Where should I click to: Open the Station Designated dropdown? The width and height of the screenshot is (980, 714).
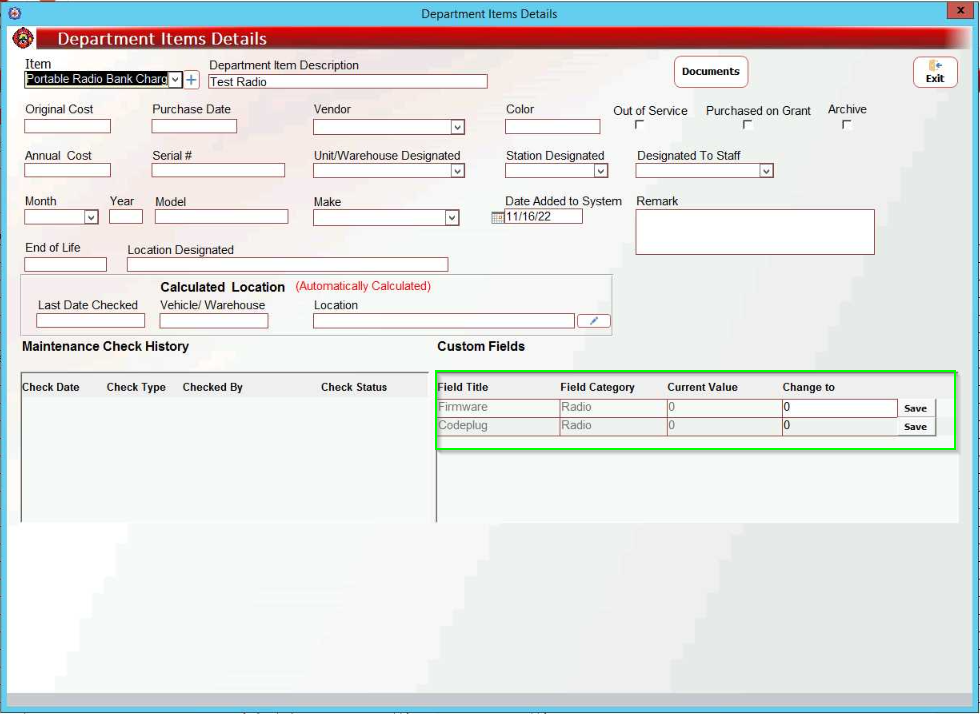[x=600, y=171]
